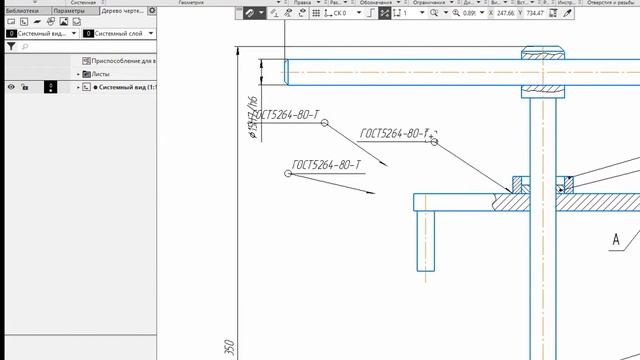
Task: Click the icon left of value 1
Action: [397, 13]
